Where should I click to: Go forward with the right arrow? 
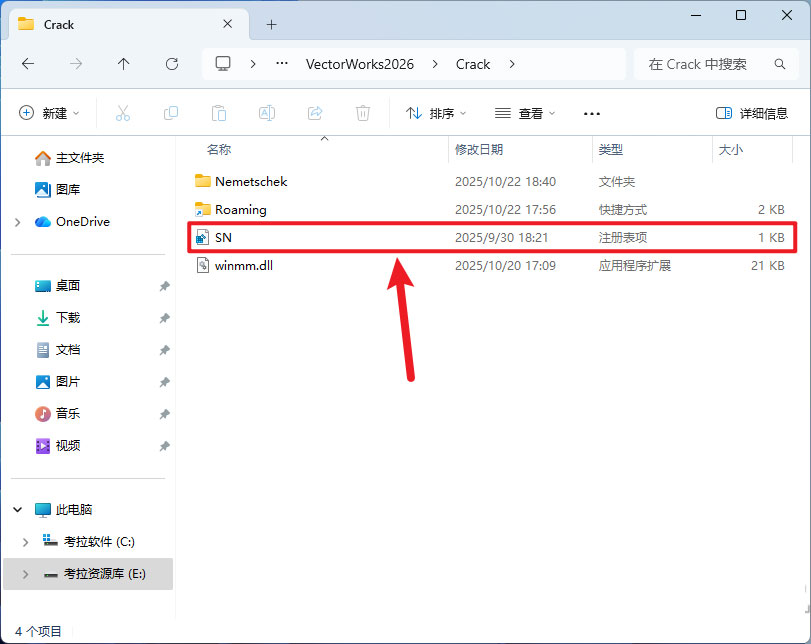coord(76,64)
